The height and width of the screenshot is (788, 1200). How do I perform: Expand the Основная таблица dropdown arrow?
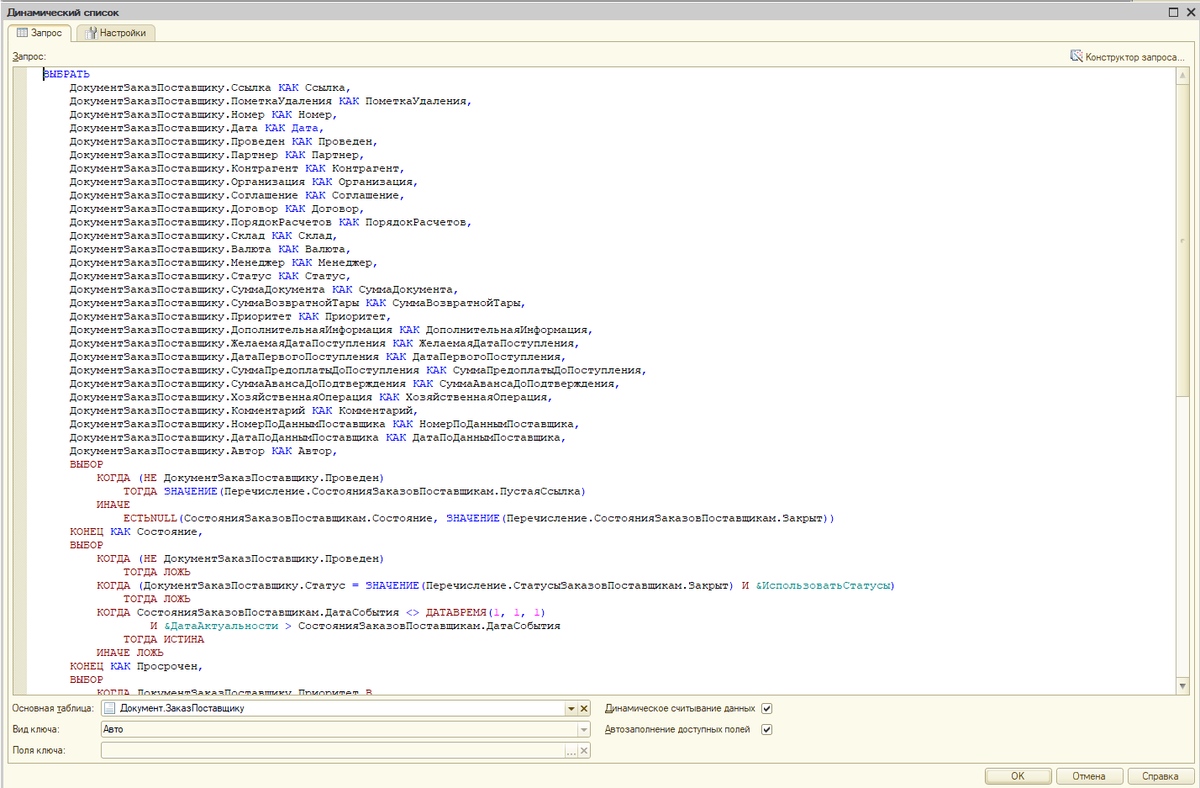tap(571, 709)
